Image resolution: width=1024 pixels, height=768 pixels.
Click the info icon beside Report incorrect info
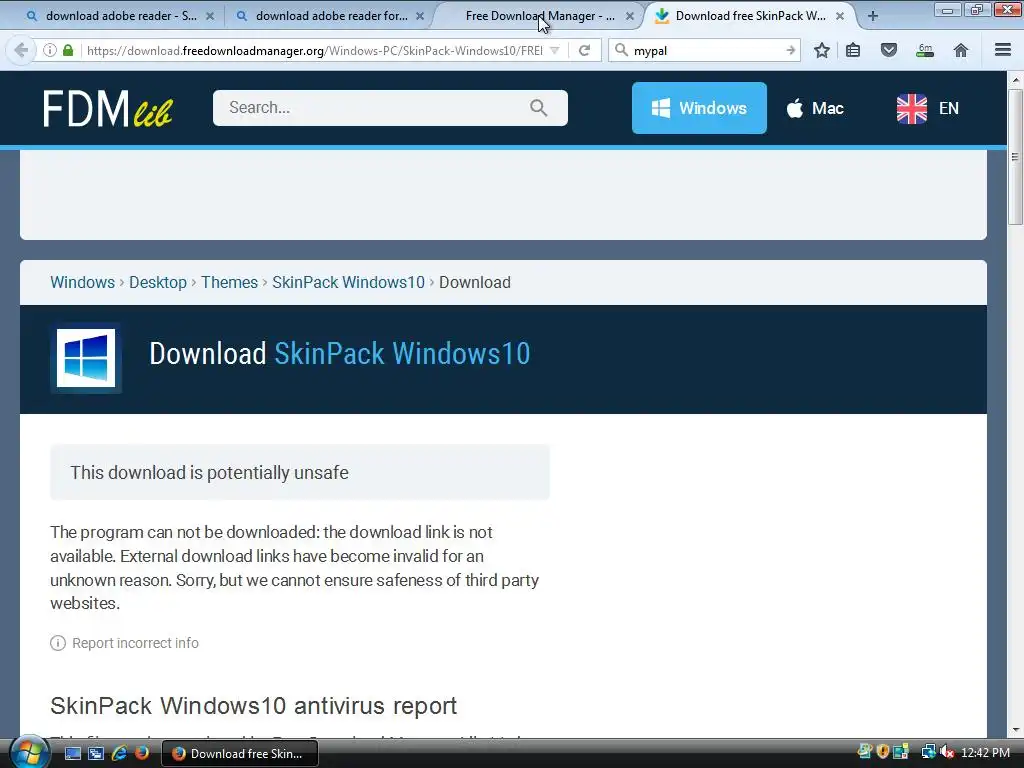tap(58, 643)
